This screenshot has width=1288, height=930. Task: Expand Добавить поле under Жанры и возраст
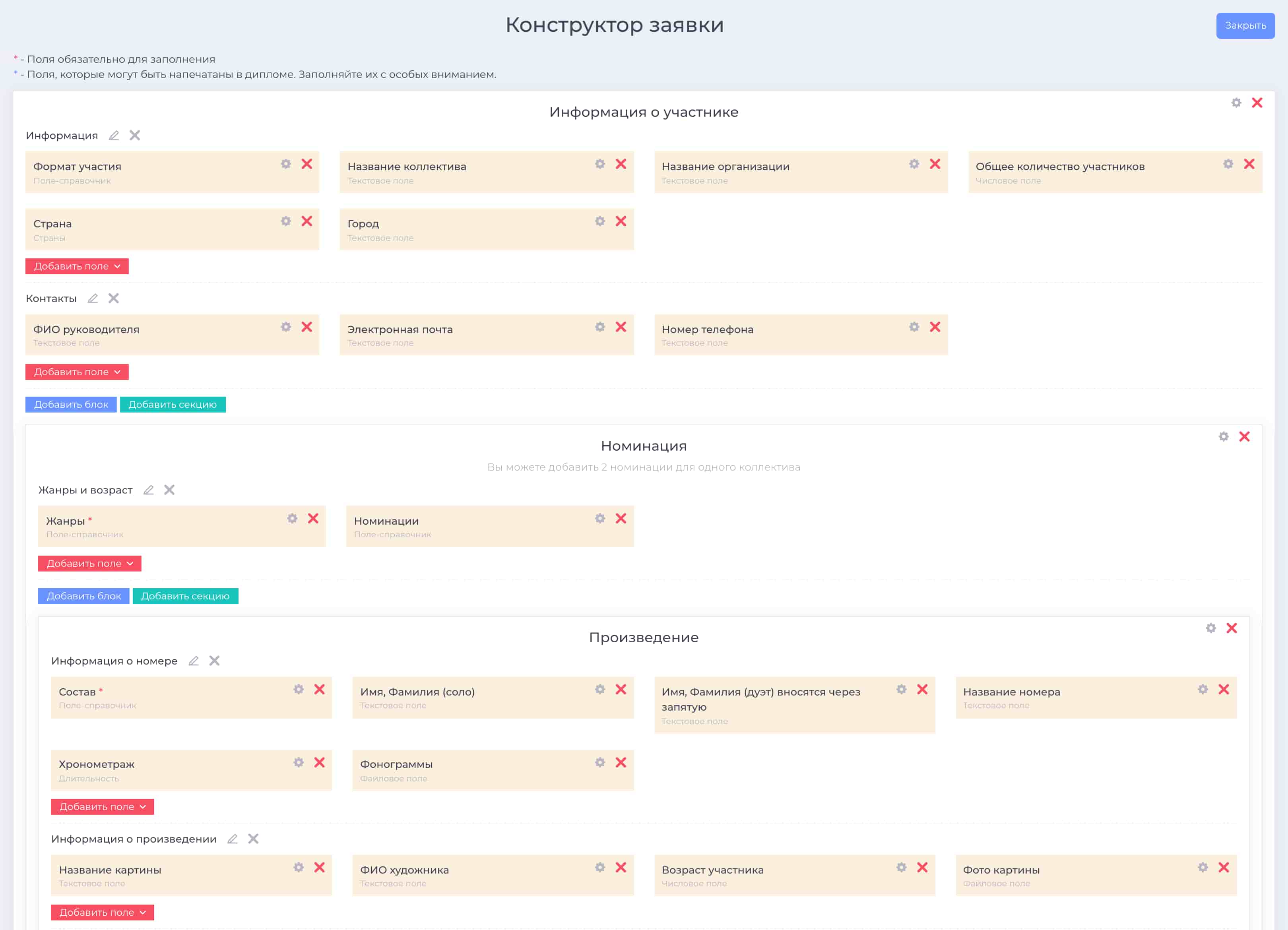(x=89, y=563)
